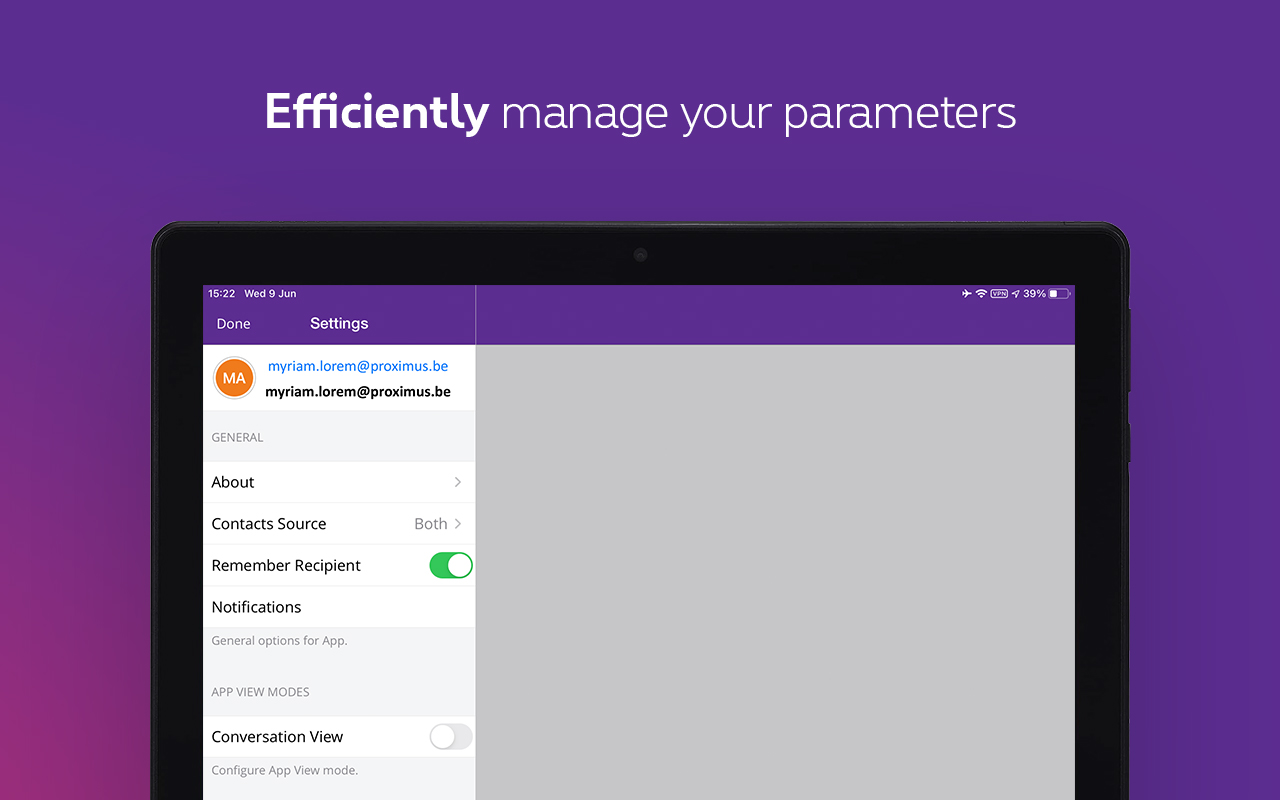1280x800 pixels.
Task: Tap the battery icon in the status bar
Action: (x=1058, y=293)
